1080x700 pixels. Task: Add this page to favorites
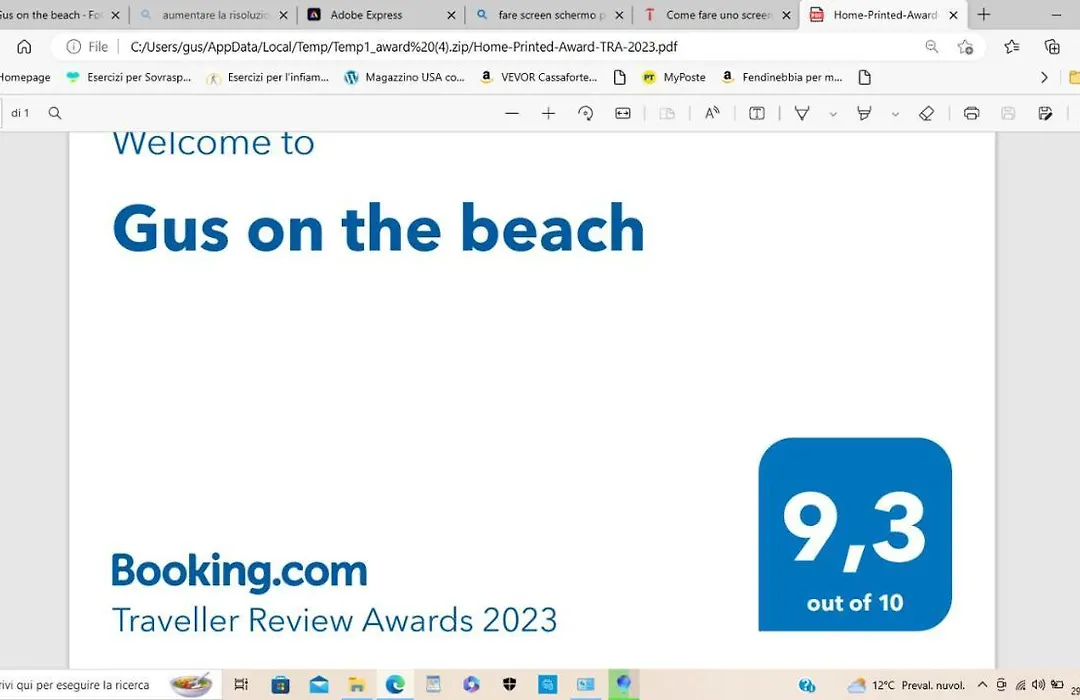pyautogui.click(x=965, y=47)
